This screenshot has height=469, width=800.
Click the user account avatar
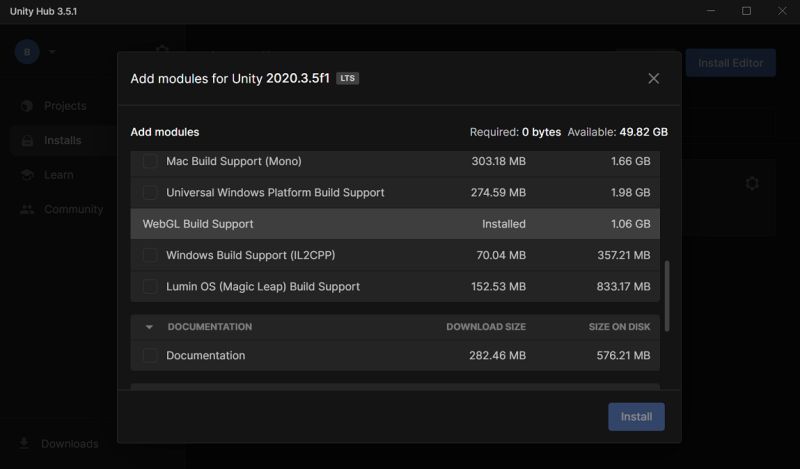click(x=27, y=52)
